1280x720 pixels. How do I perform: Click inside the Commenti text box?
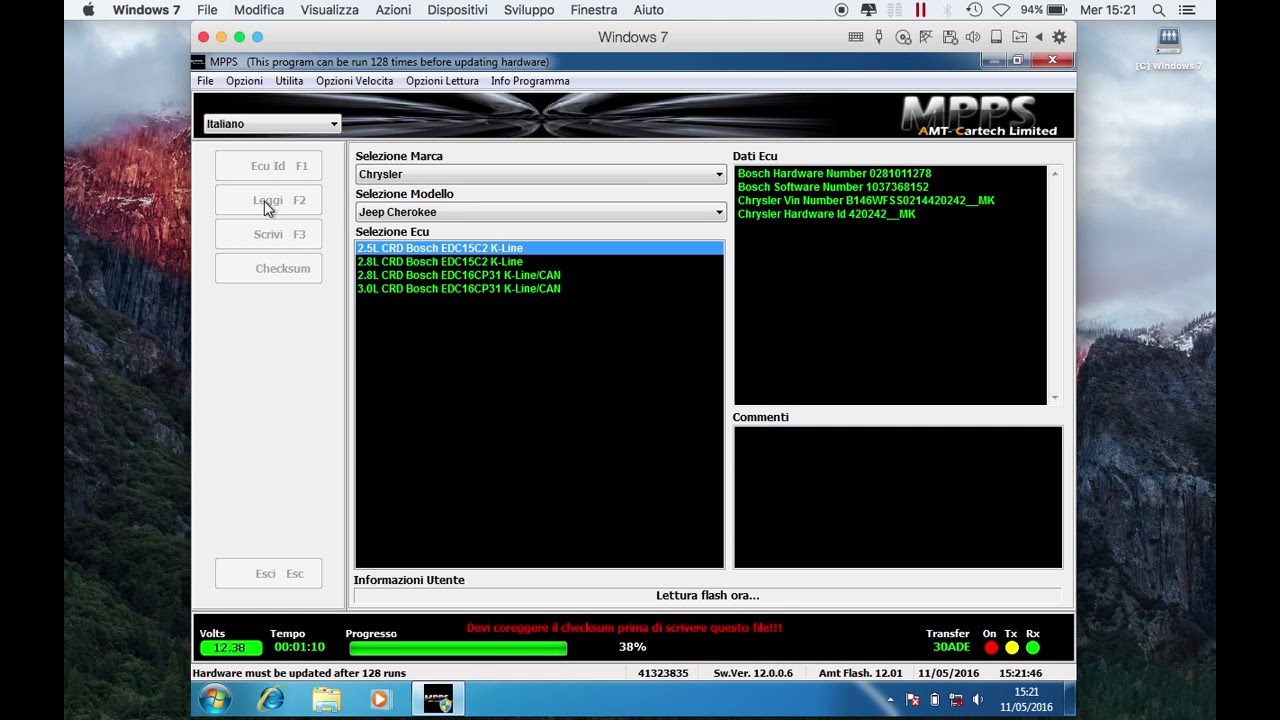[898, 497]
